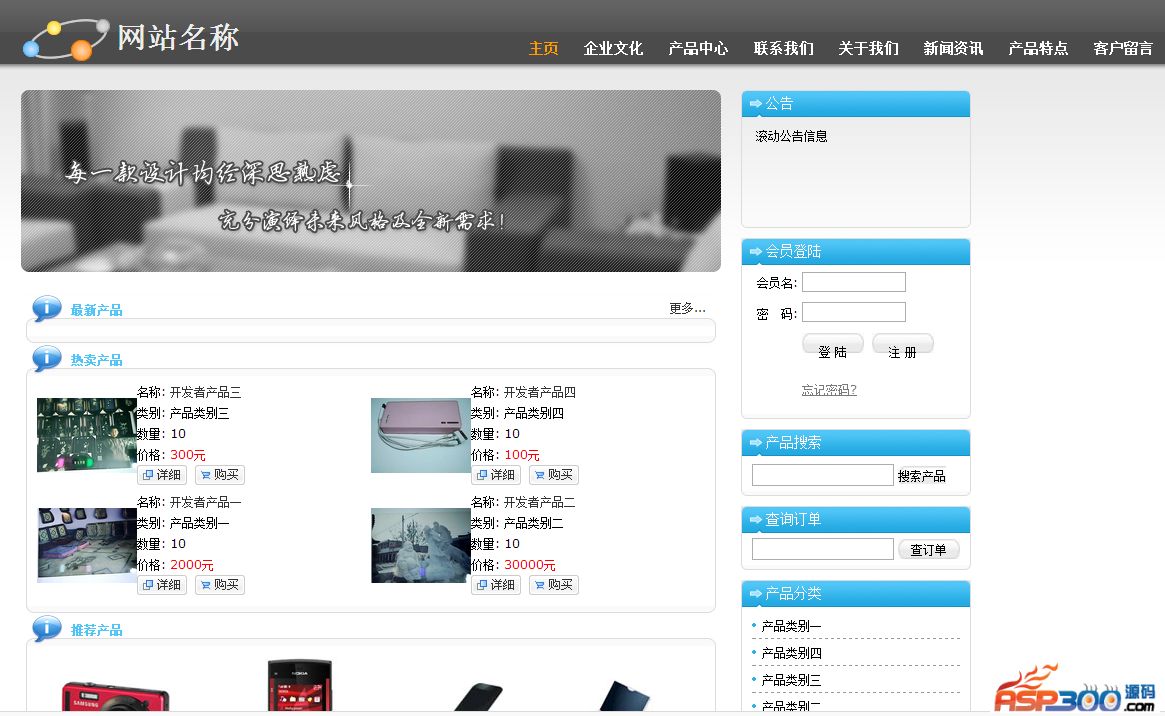The height and width of the screenshot is (716, 1165).
Task: Click 购买 for 开发者产品一
Action: pos(220,585)
